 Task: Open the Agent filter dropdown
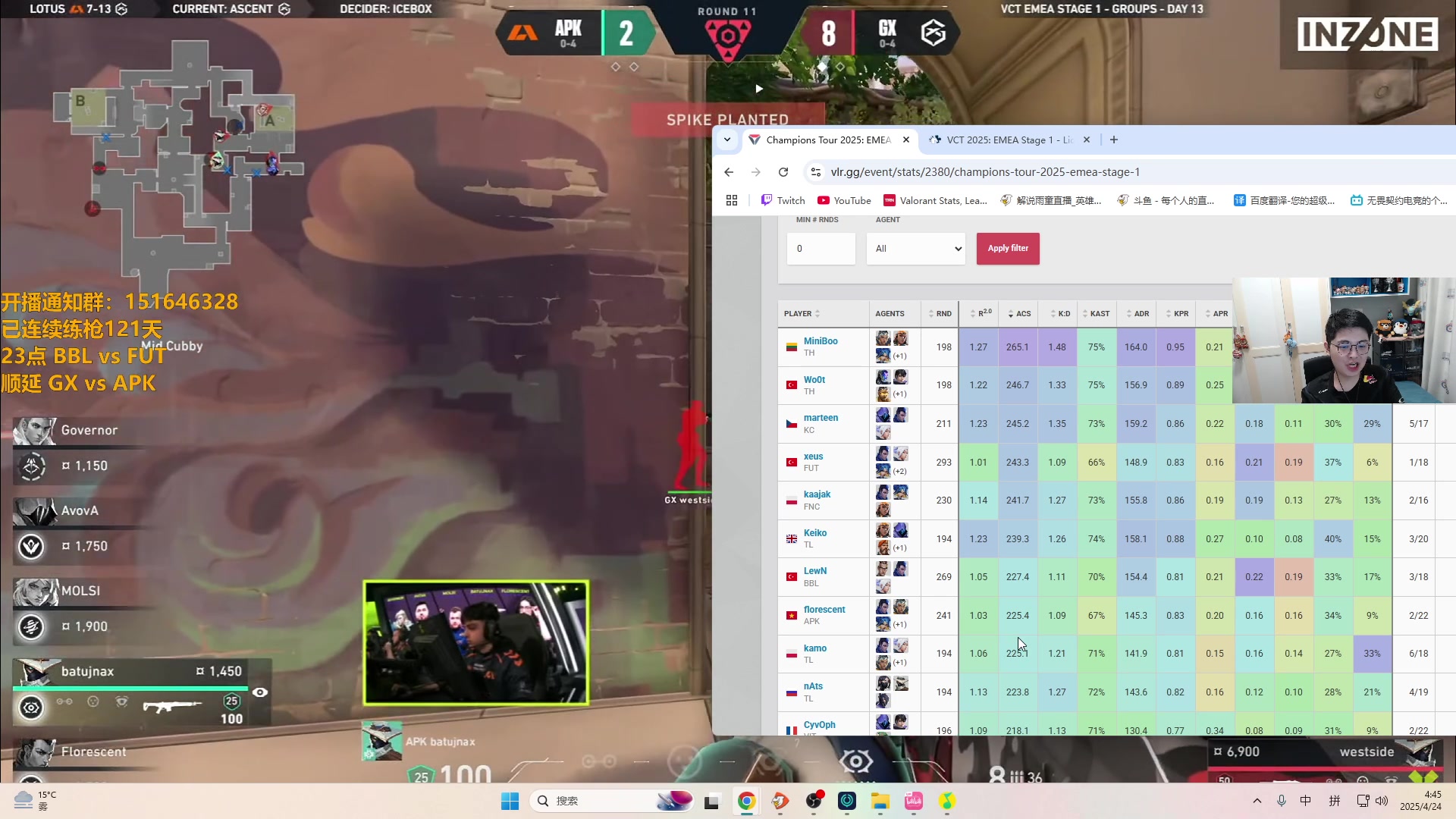[x=916, y=249]
